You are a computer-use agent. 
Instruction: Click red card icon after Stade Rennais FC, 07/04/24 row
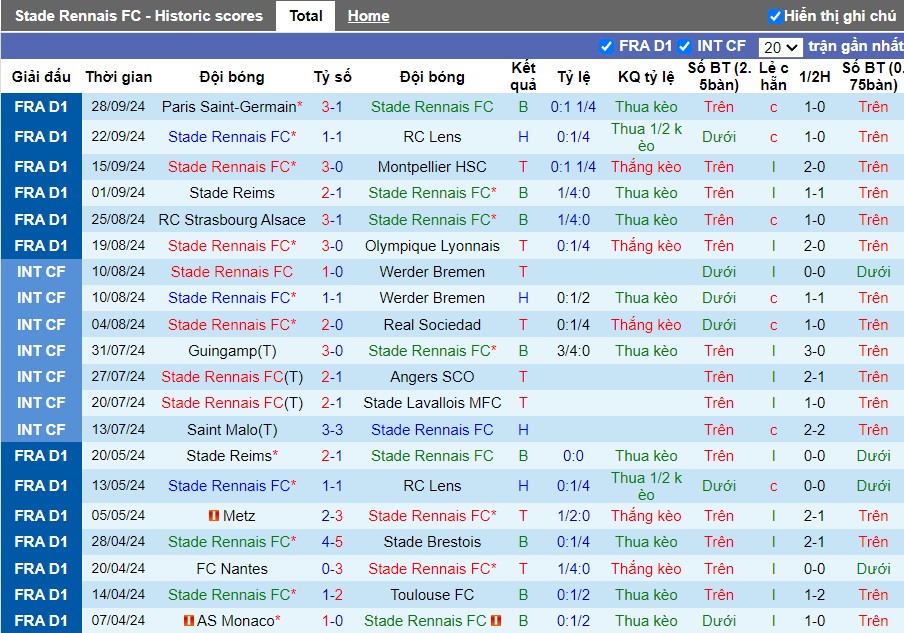pos(496,621)
